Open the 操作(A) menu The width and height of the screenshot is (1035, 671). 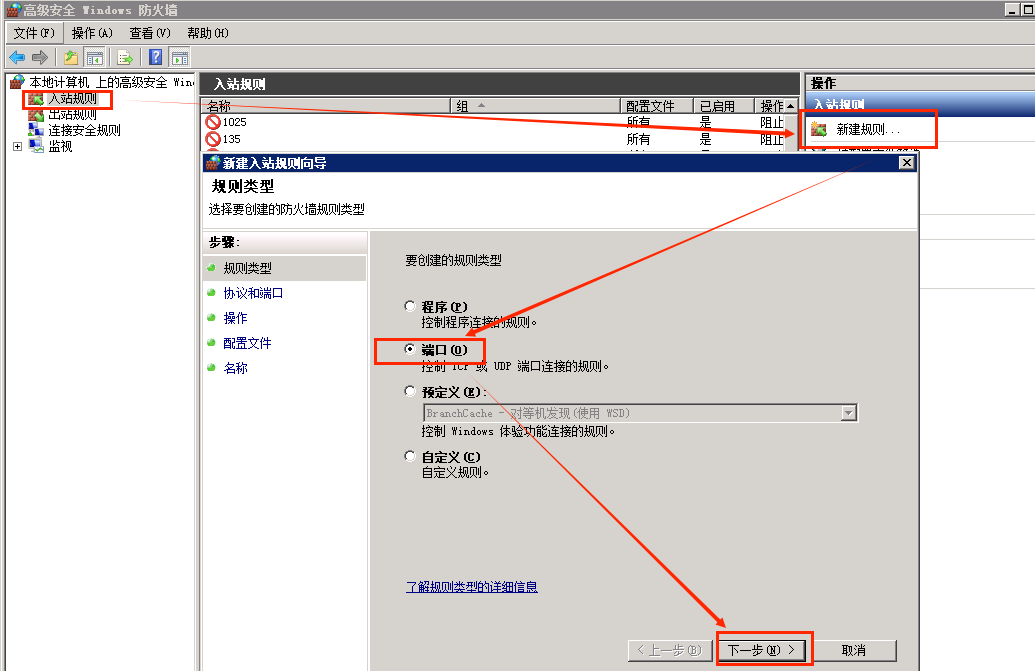(92, 33)
